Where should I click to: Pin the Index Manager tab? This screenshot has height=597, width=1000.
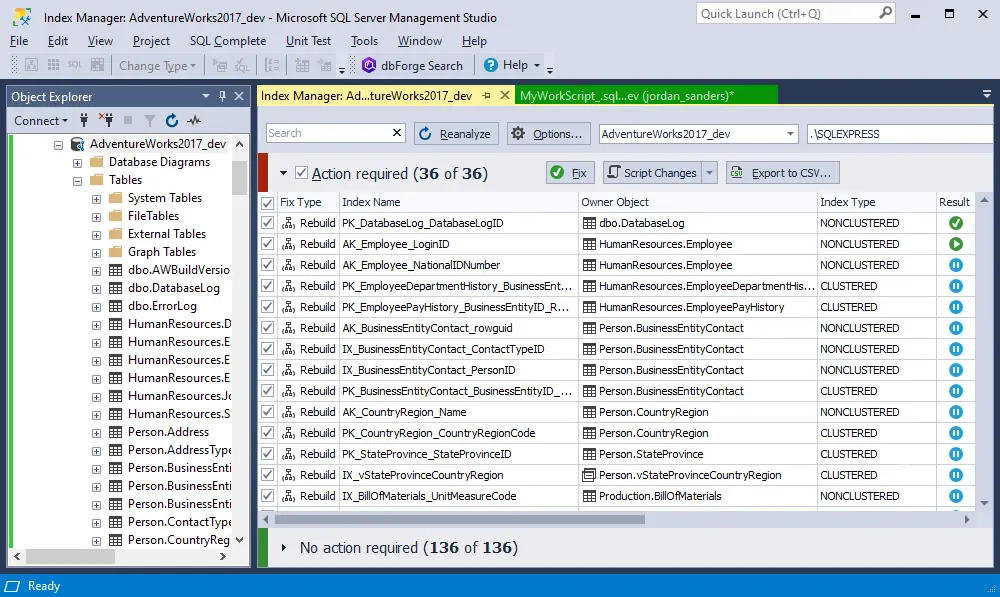(486, 96)
